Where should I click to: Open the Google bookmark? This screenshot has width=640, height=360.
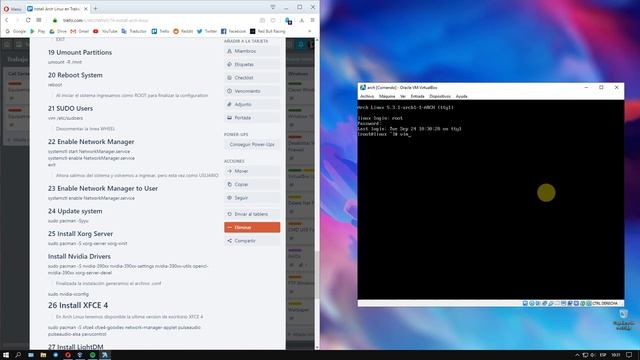click(16, 31)
